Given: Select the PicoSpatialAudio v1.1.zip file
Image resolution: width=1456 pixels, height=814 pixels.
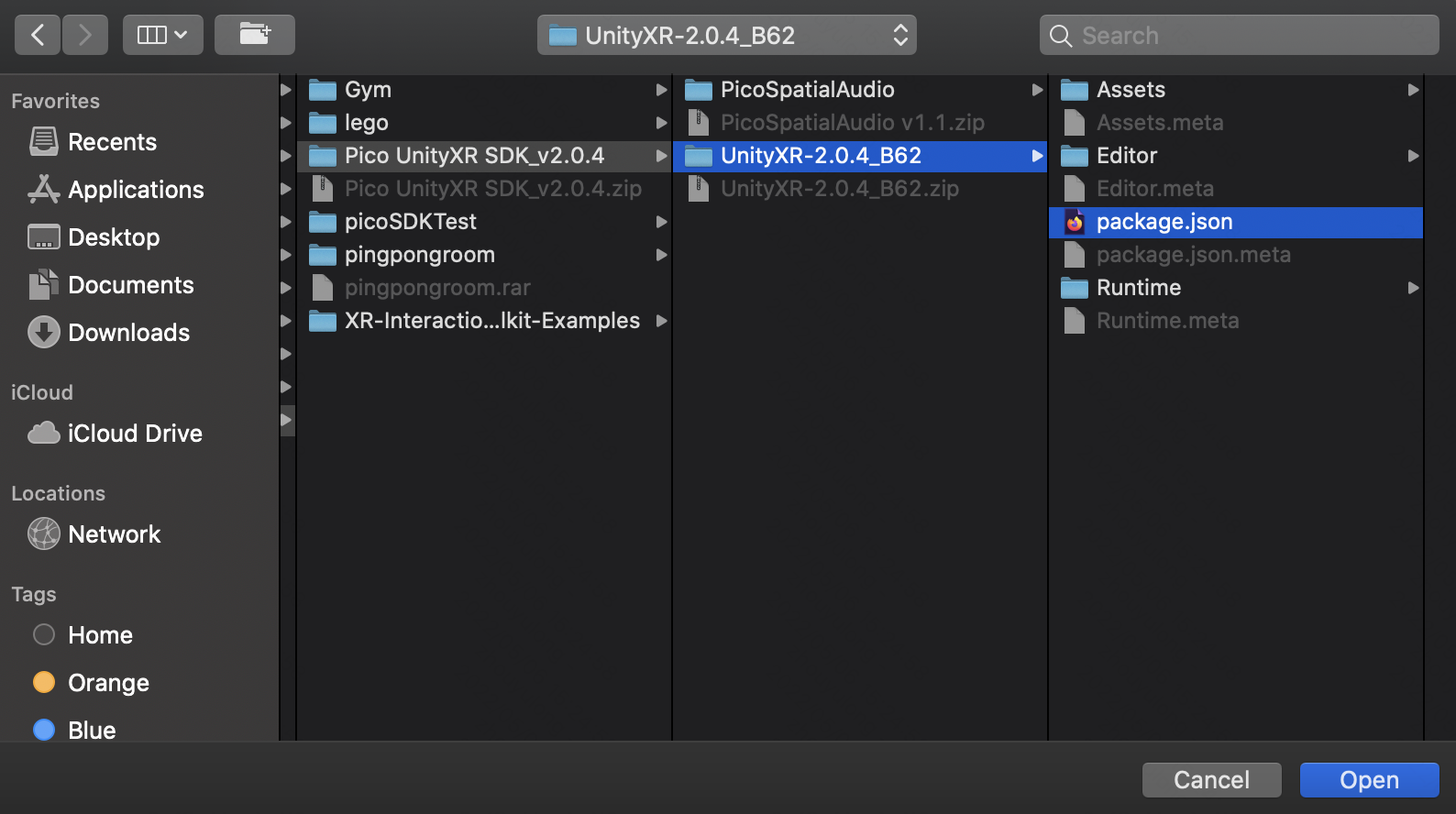Looking at the screenshot, I should [860, 123].
